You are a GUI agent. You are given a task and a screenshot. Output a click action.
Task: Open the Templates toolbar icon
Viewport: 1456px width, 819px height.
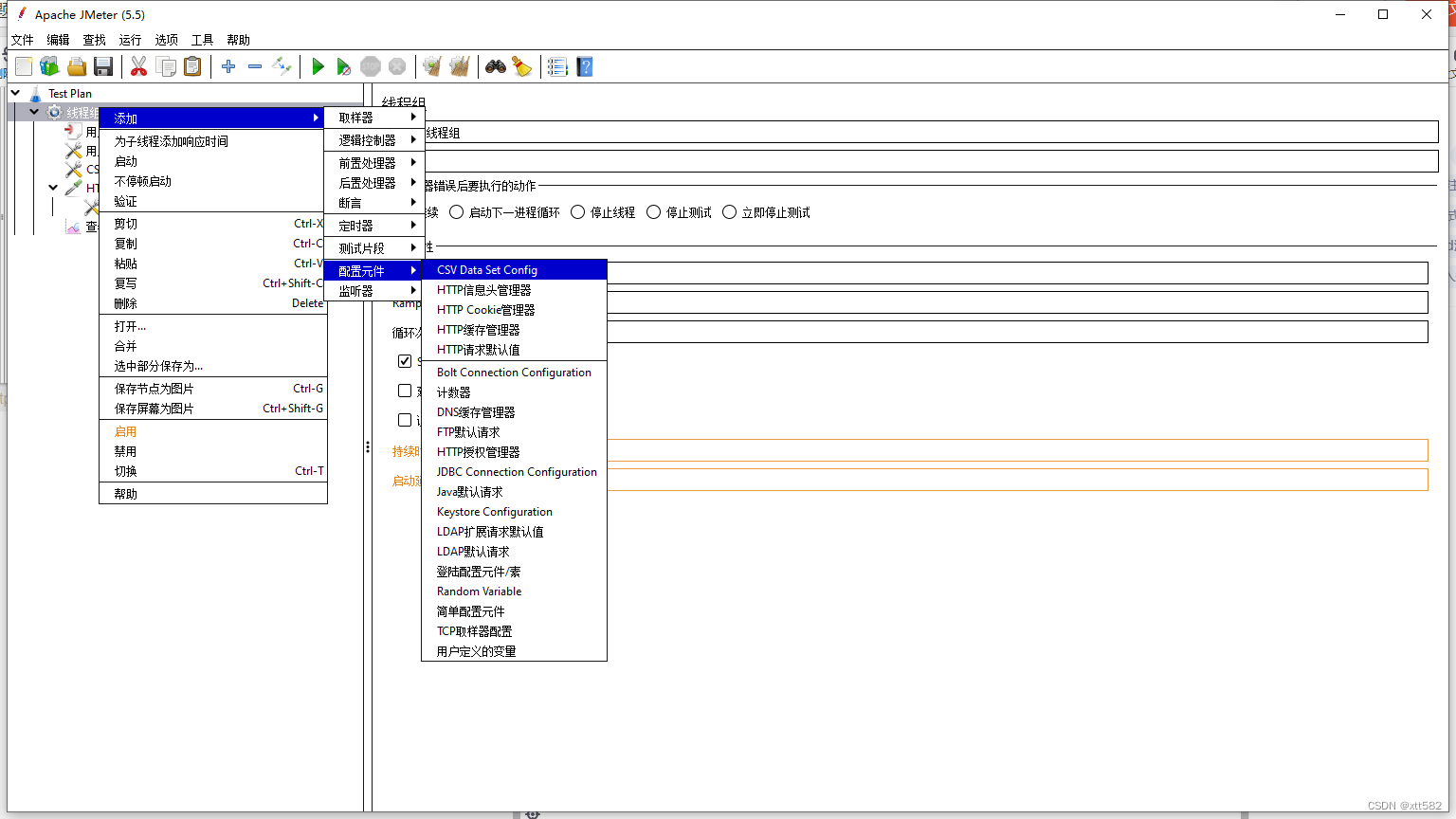(x=49, y=66)
